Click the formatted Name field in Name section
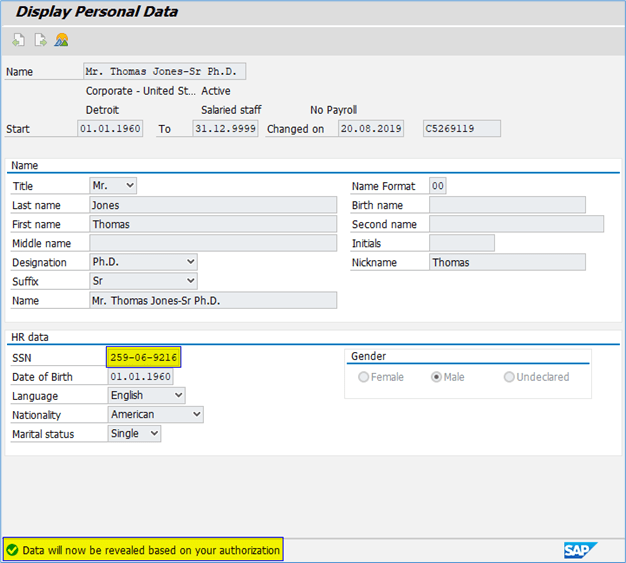Screen dimensions: 626x563 [x=213, y=300]
